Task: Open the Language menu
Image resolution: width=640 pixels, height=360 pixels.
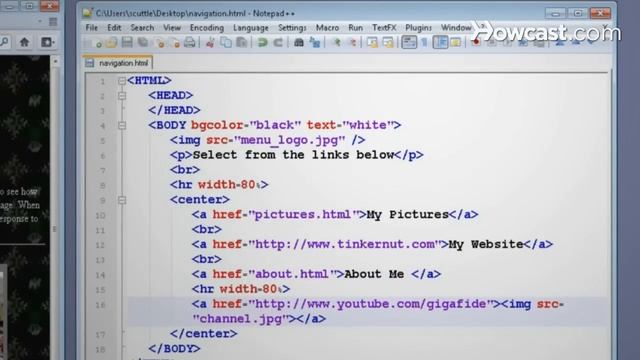Action: click(x=251, y=28)
